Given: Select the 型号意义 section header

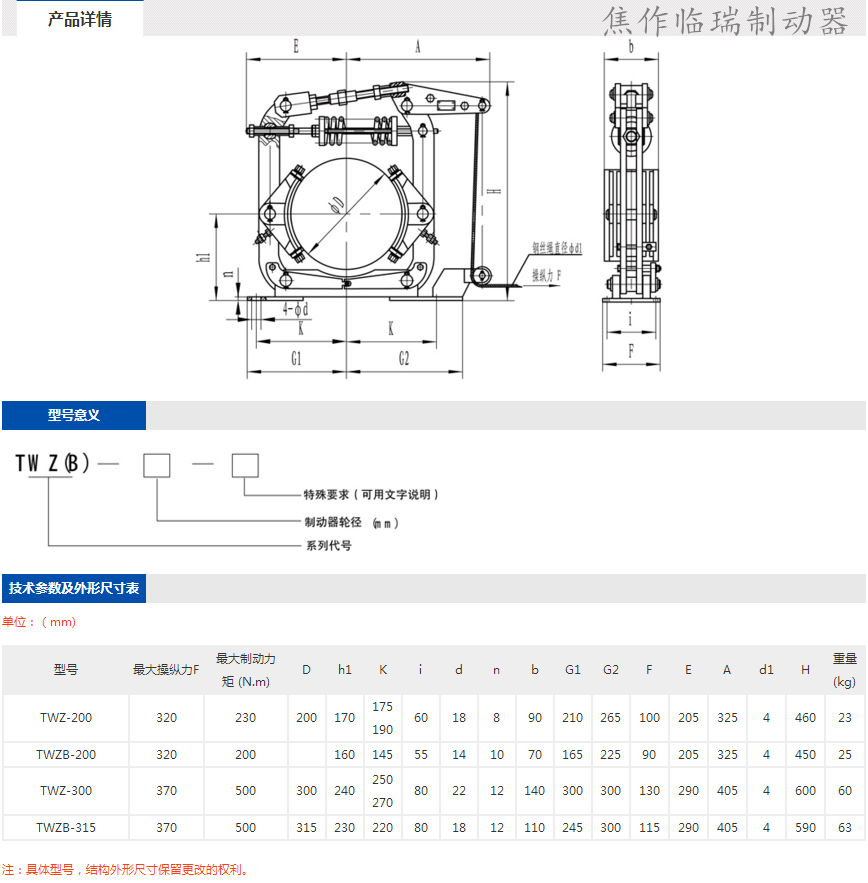Looking at the screenshot, I should tap(74, 415).
